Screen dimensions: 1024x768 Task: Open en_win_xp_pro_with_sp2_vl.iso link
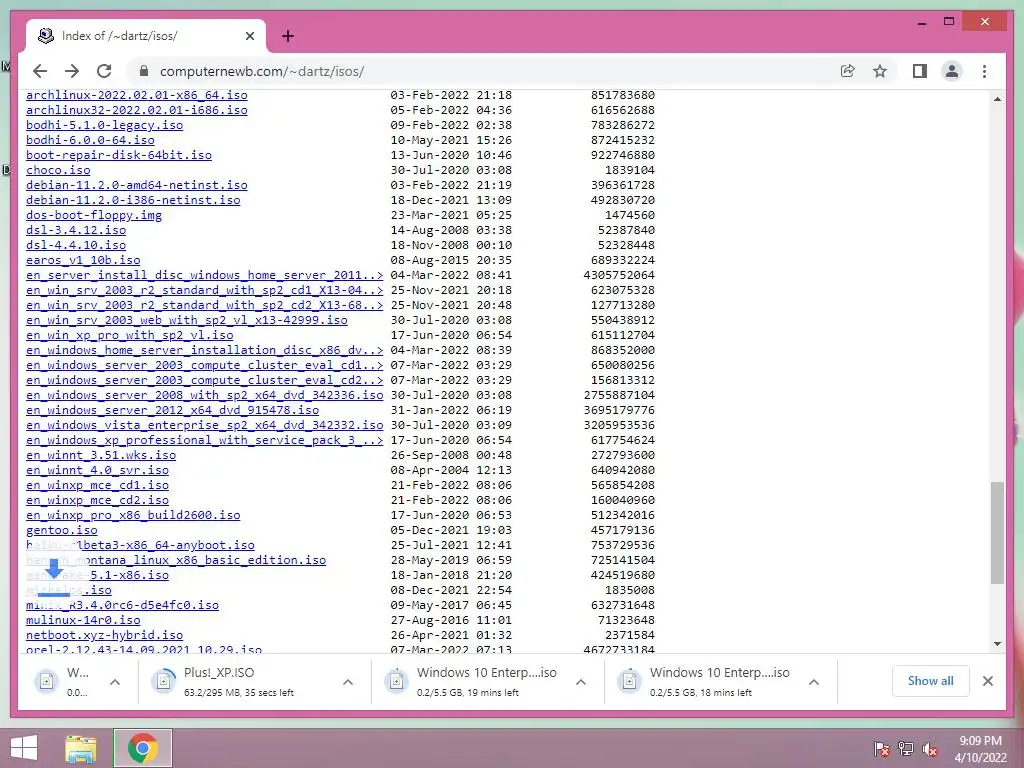[x=129, y=336]
